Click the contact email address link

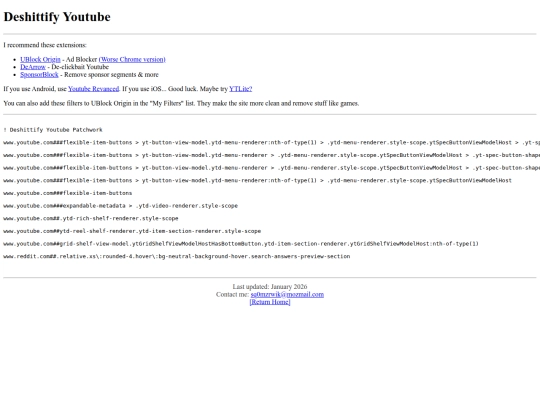click(x=287, y=294)
